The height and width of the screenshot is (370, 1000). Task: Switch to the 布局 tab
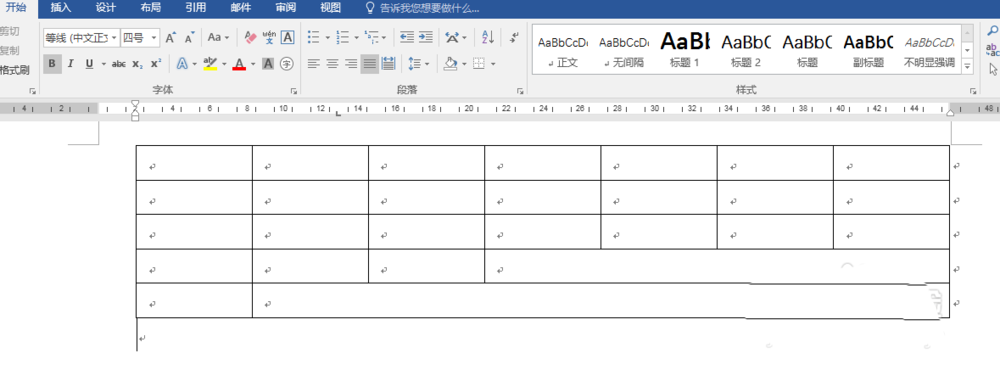(x=151, y=8)
